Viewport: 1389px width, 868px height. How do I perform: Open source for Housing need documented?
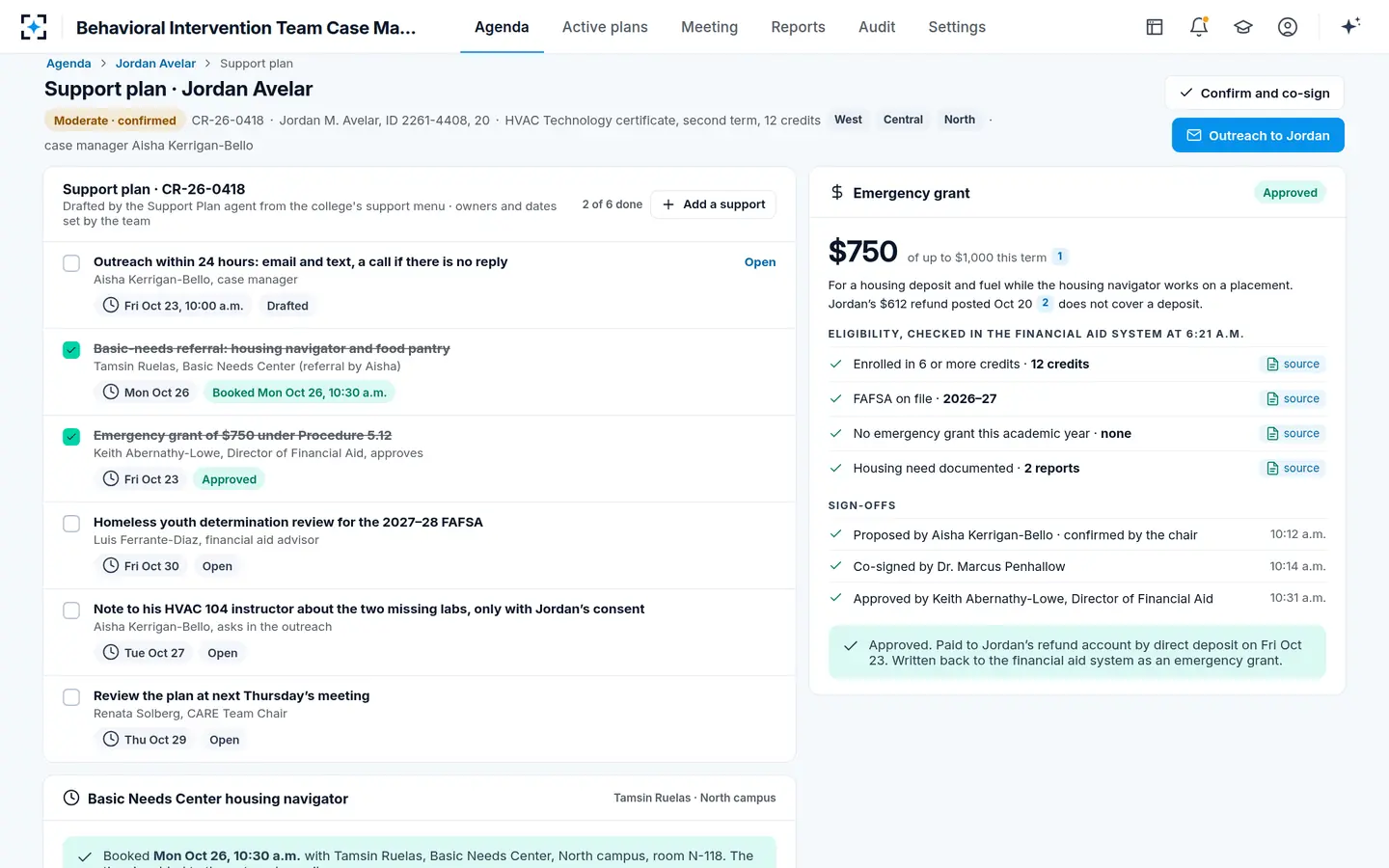1293,469
